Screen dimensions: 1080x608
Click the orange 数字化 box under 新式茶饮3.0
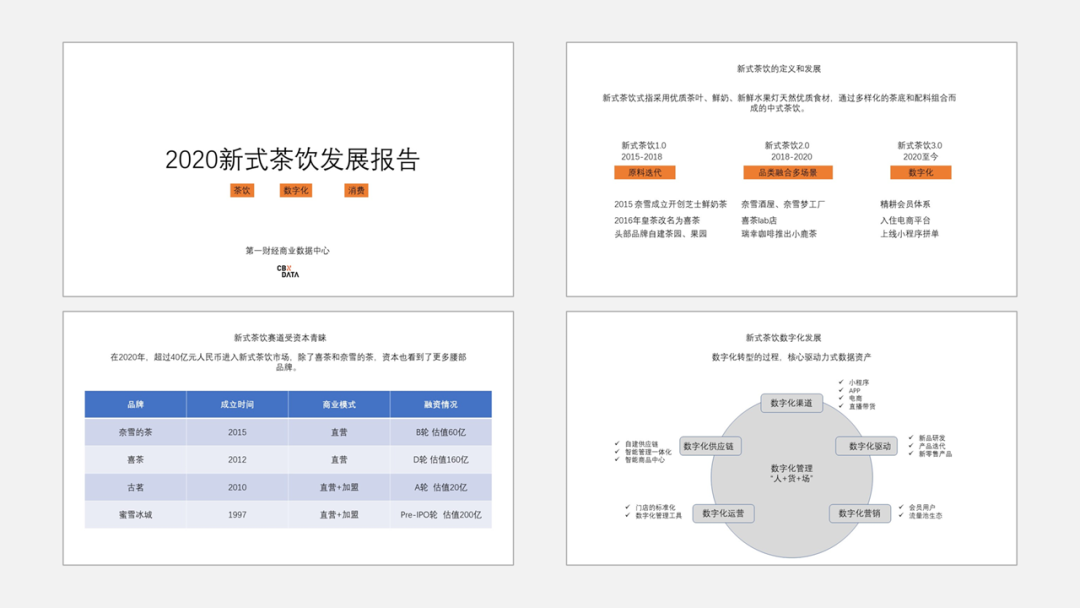point(921,172)
